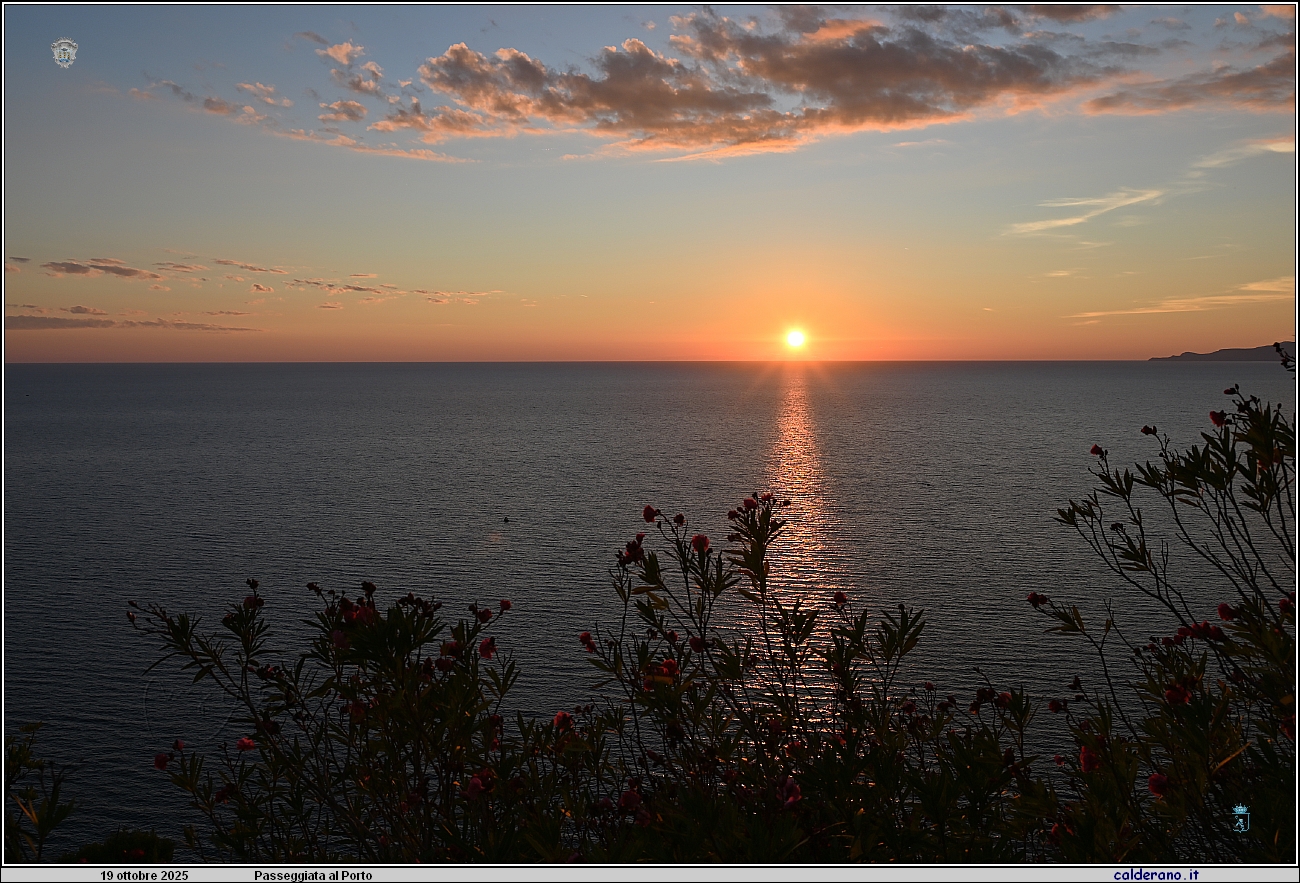Screen dimensions: 1300x883
Task: Click the tall oleander bush on the right edge
Action: pos(1230,520)
